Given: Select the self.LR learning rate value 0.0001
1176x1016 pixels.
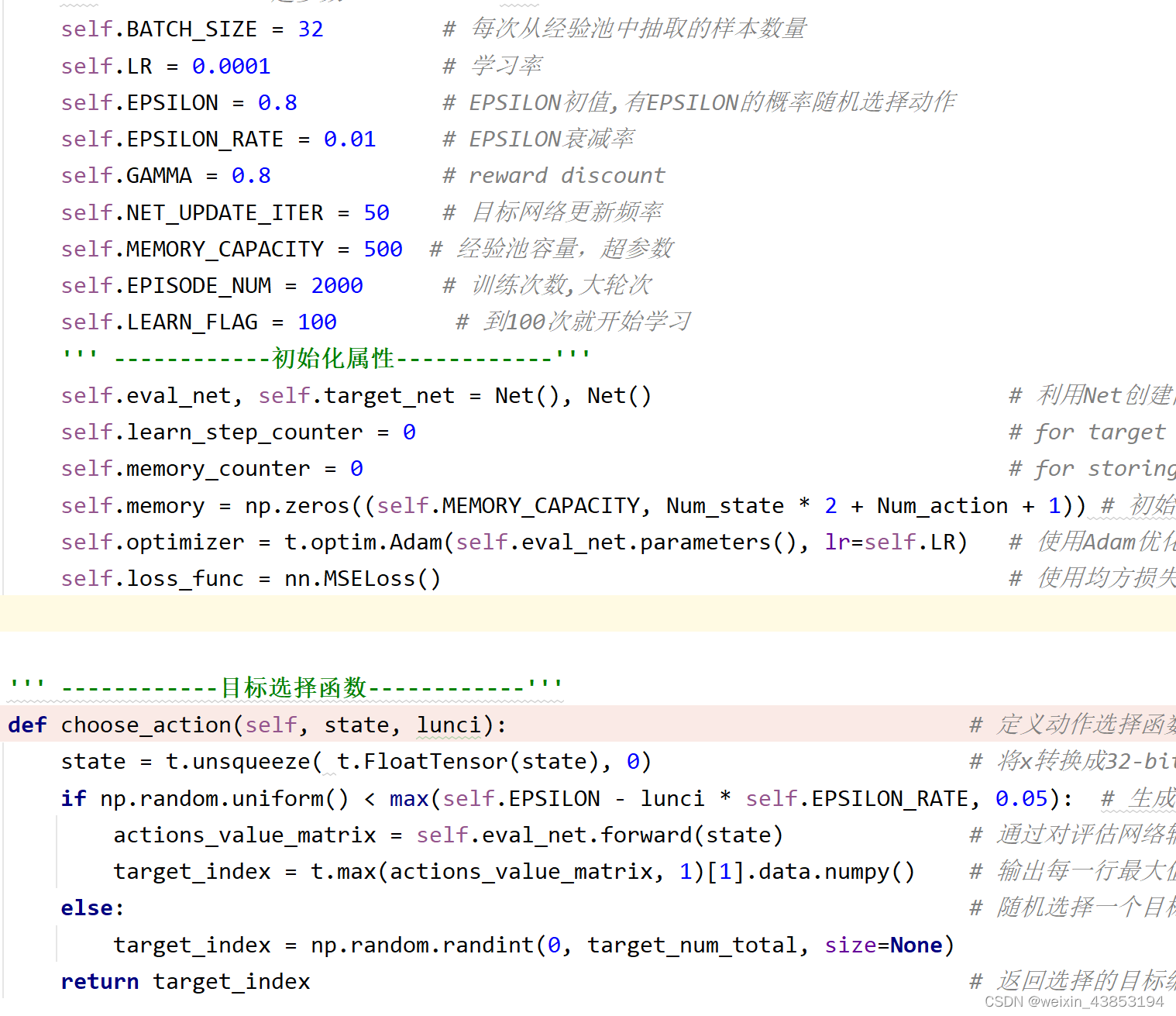Looking at the screenshot, I should pos(231,66).
